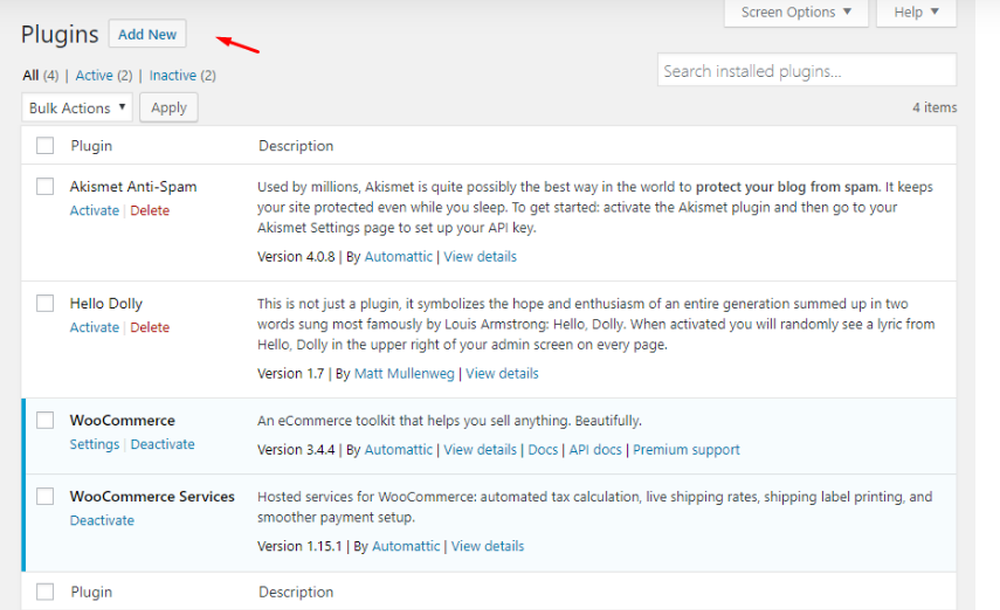Deactivate the WooCommerce Services plugin
This screenshot has height=610, width=1000.
(102, 520)
